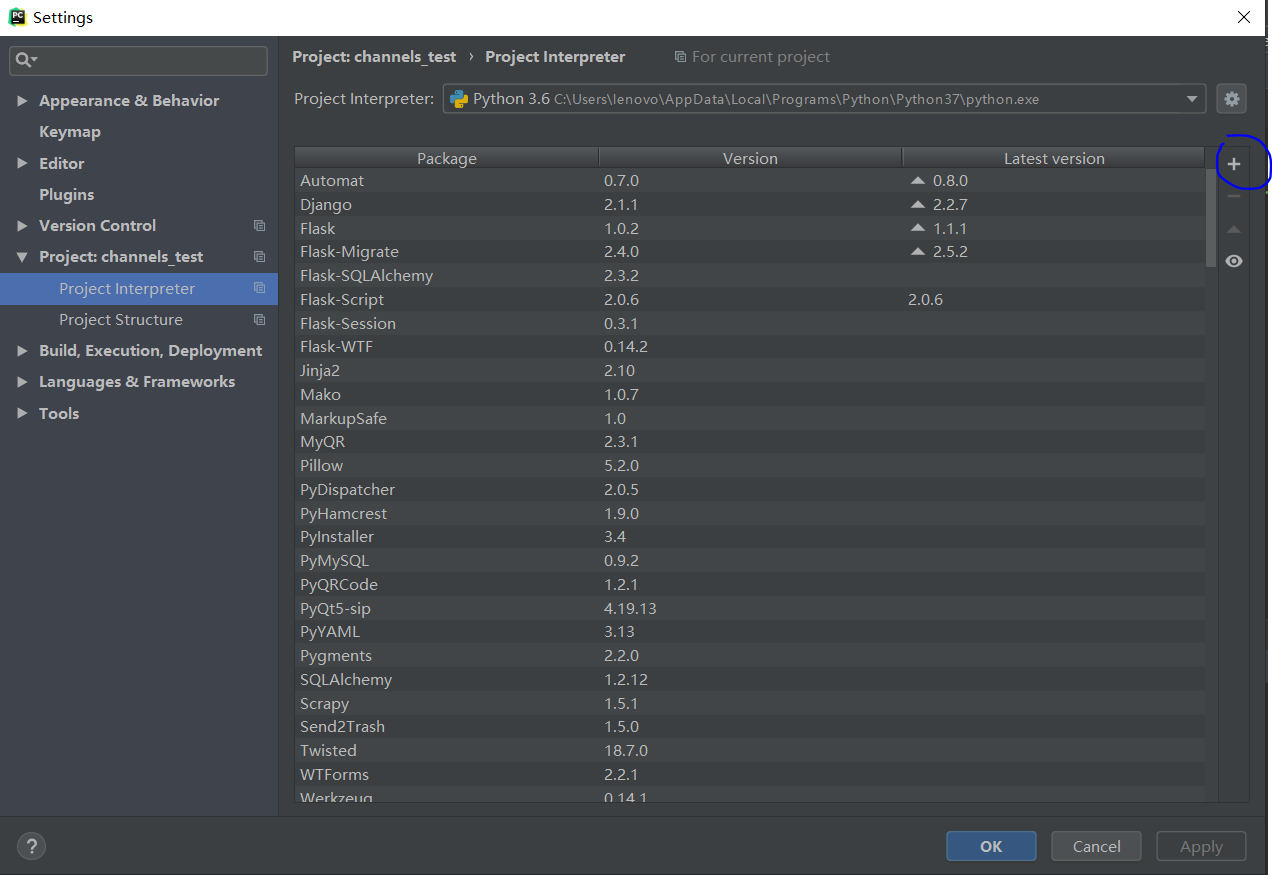
Task: Click the PyCharm icon in the title bar
Action: coord(17,17)
